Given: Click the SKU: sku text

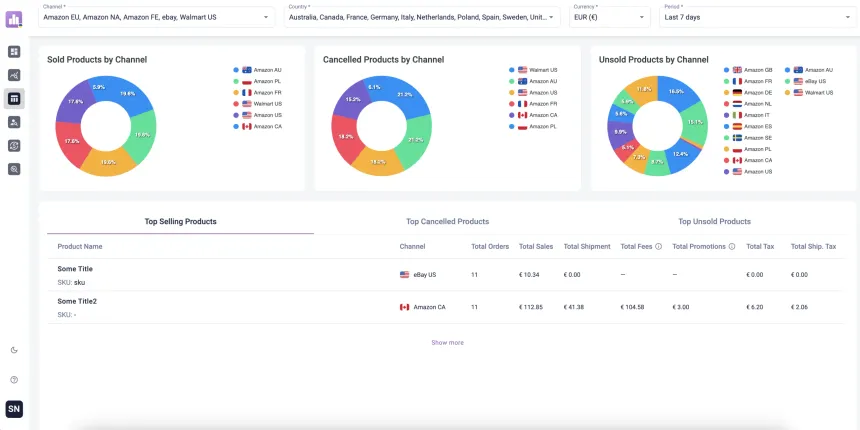Looking at the screenshot, I should coord(71,282).
